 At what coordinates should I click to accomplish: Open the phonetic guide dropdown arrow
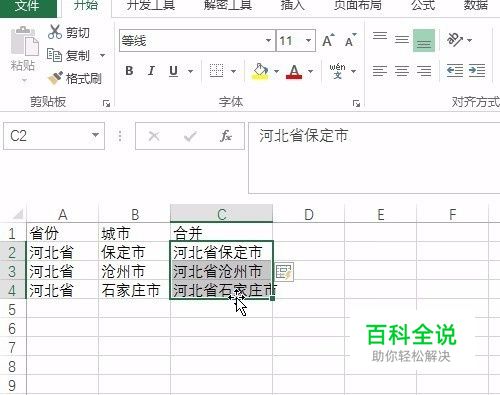[x=353, y=71]
